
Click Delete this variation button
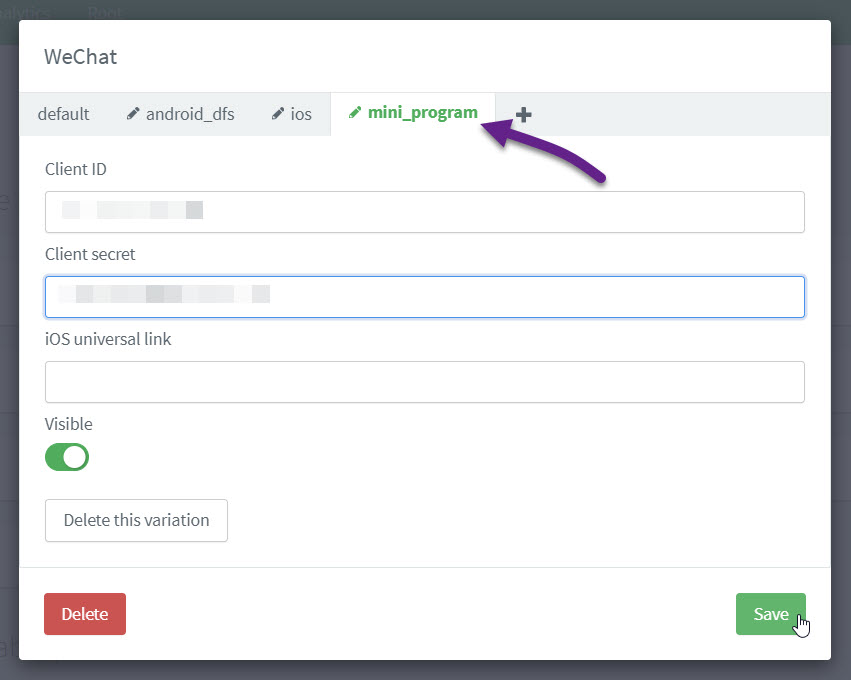(136, 520)
